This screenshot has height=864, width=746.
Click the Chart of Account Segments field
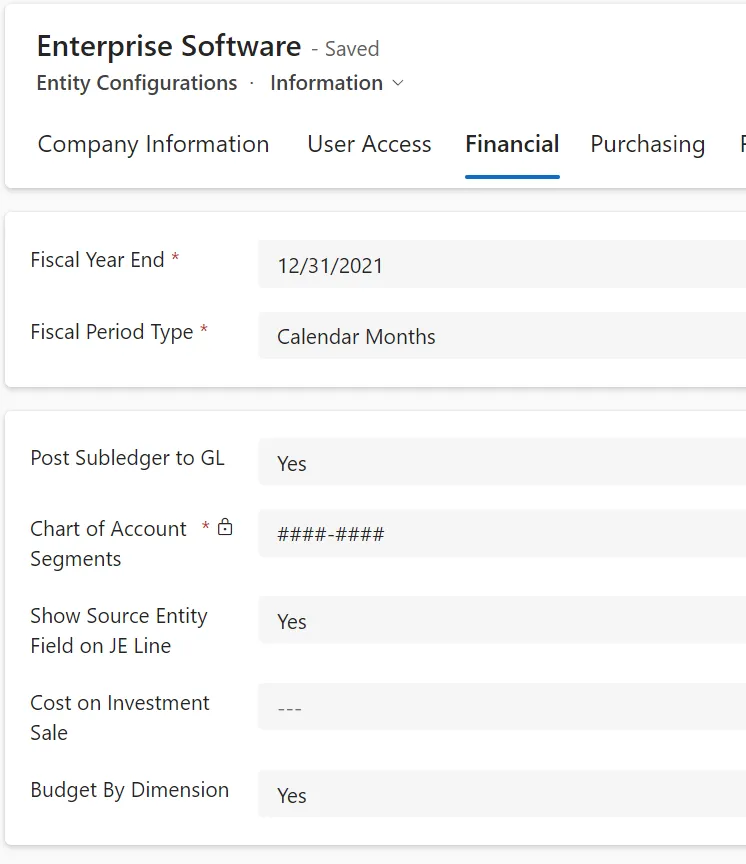tap(502, 533)
